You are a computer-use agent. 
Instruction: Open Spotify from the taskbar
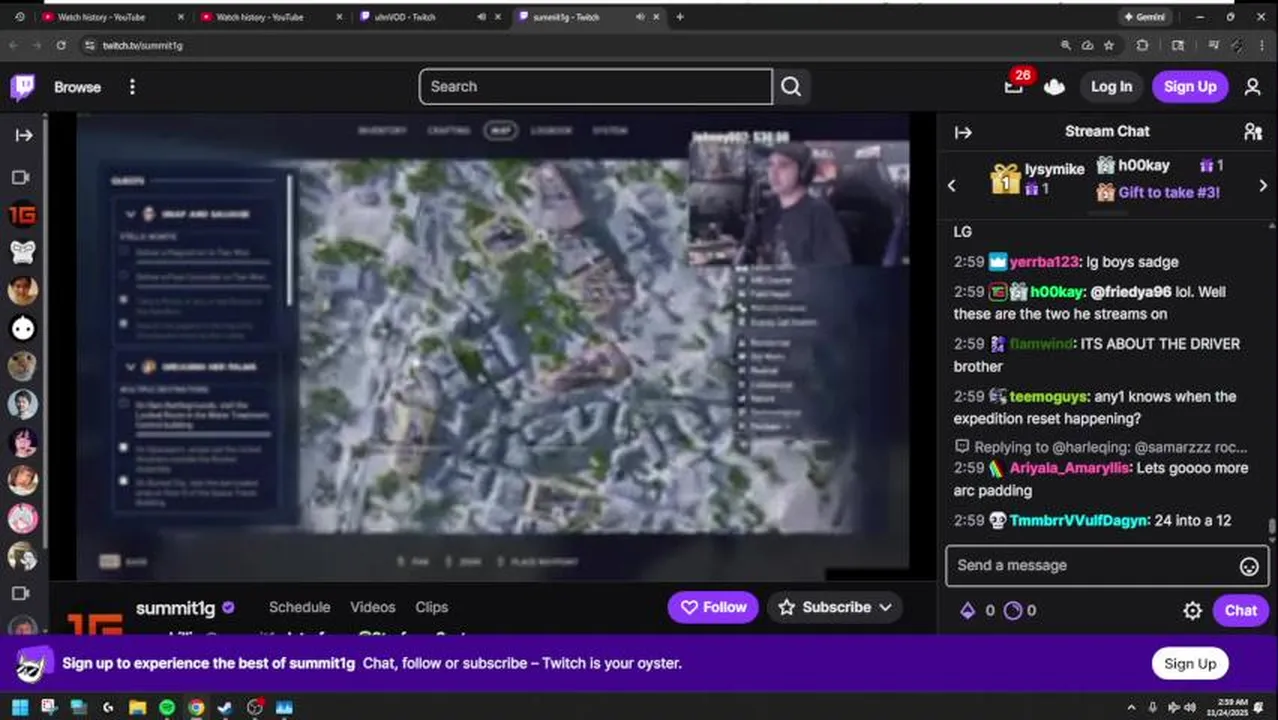[x=167, y=708]
